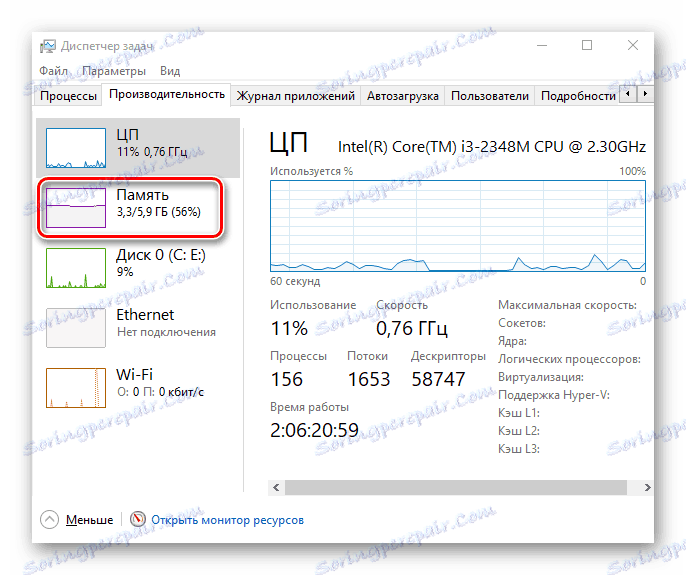Viewport: 686px width, 575px height.
Task: Switch to the Процессы tab
Action: point(68,96)
